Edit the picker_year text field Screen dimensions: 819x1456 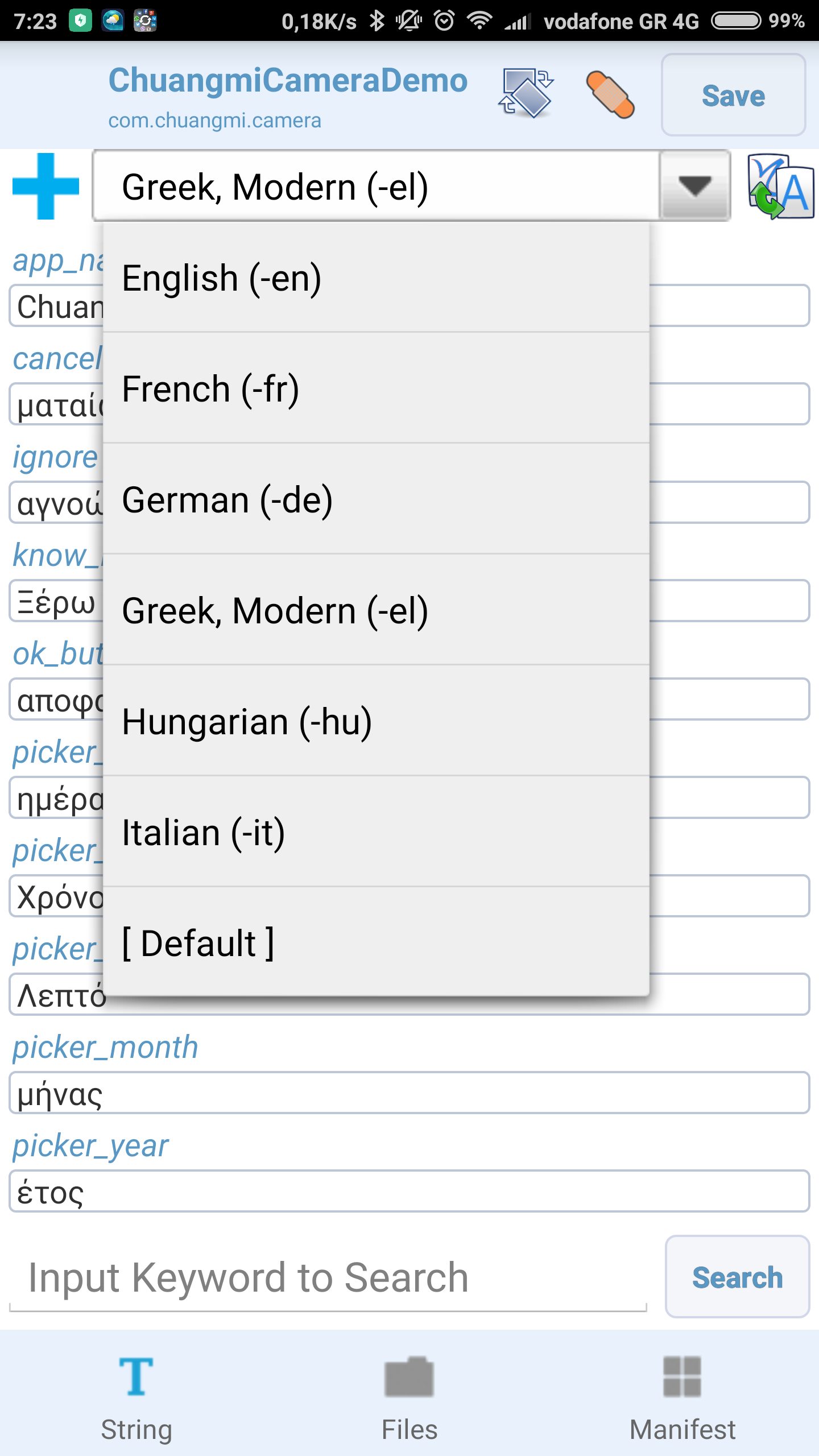pos(409,1192)
